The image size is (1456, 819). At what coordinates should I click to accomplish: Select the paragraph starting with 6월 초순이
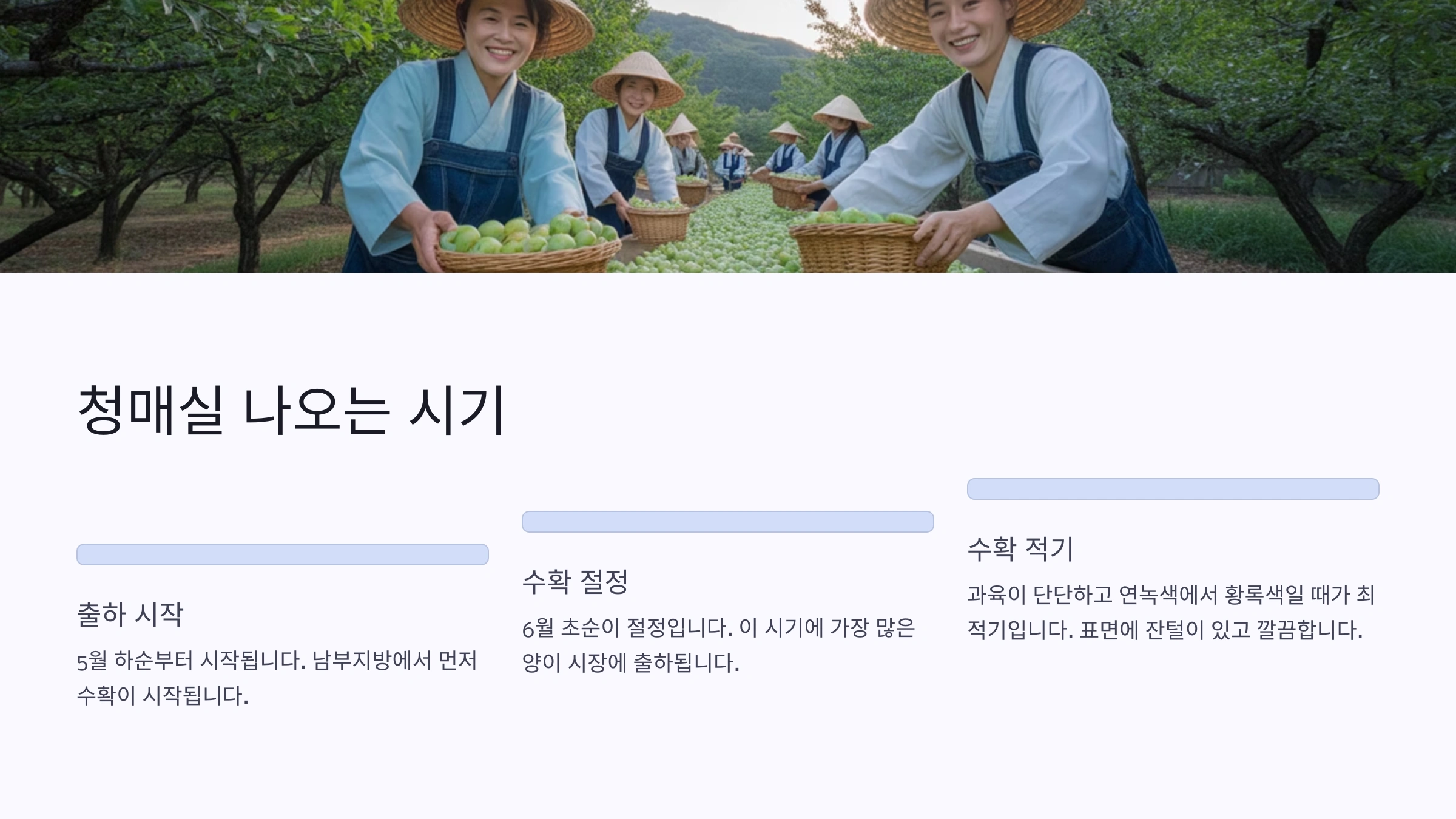[x=718, y=645]
